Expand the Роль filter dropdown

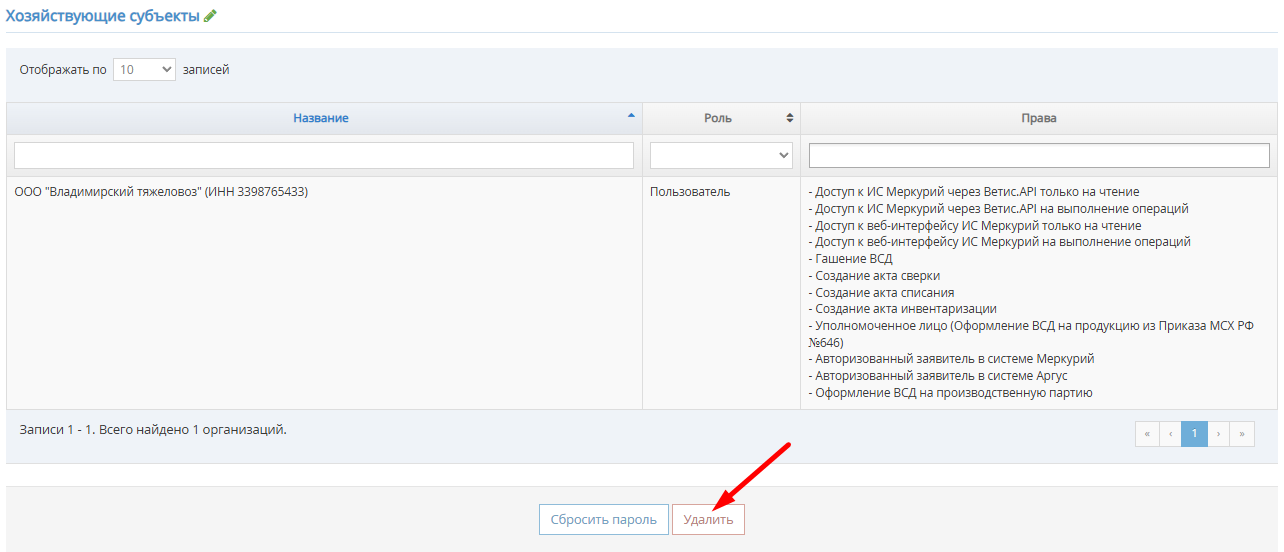click(x=721, y=155)
